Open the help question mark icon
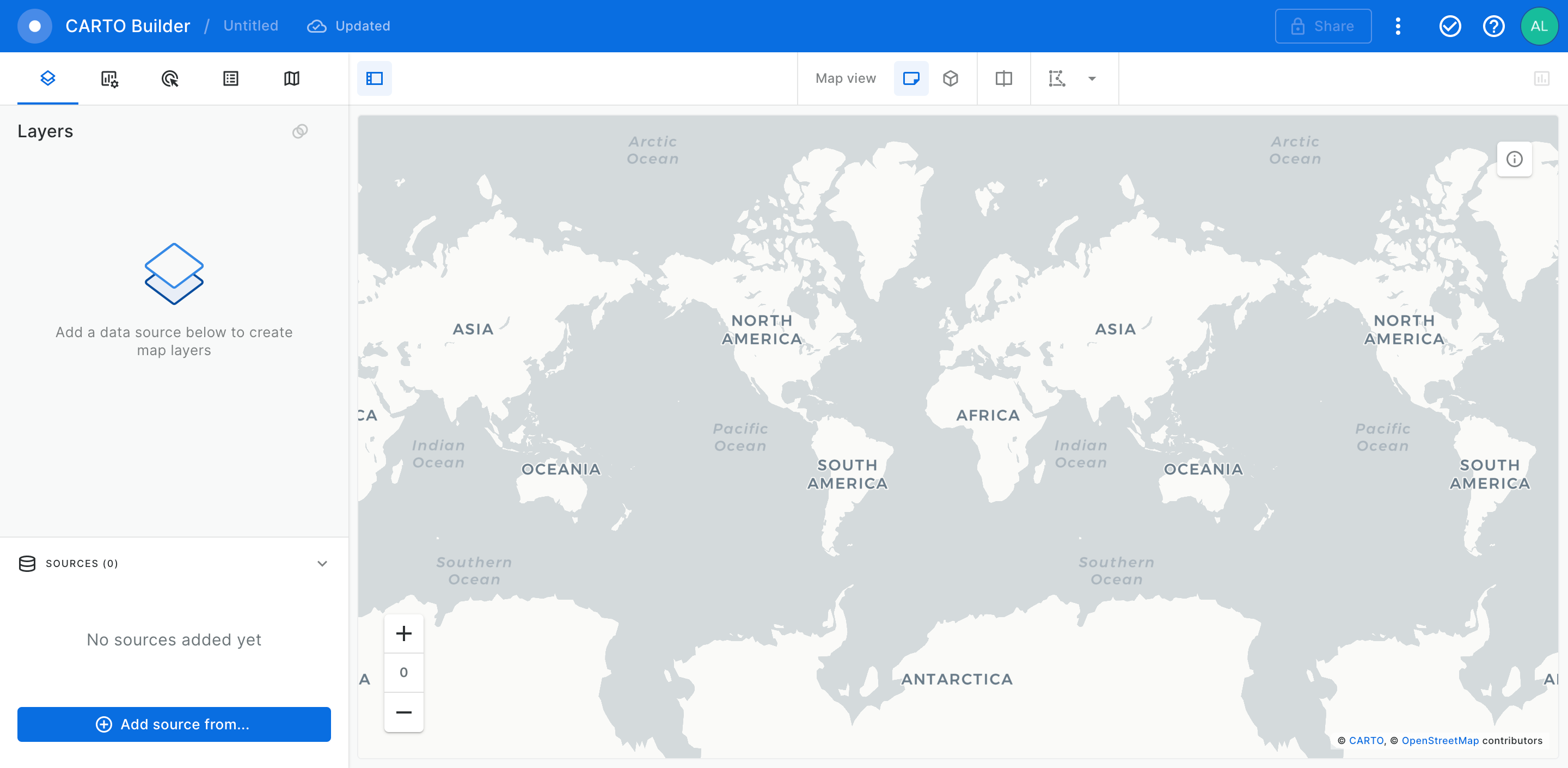 pos(1493,26)
